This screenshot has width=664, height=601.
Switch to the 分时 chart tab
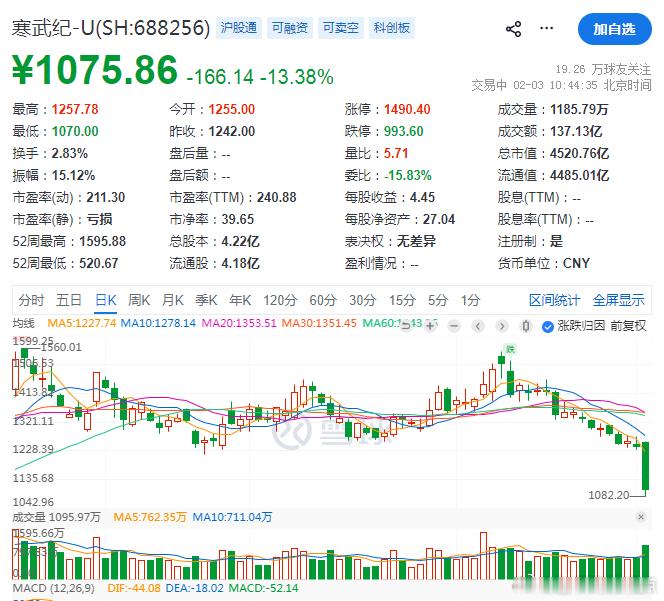point(31,300)
